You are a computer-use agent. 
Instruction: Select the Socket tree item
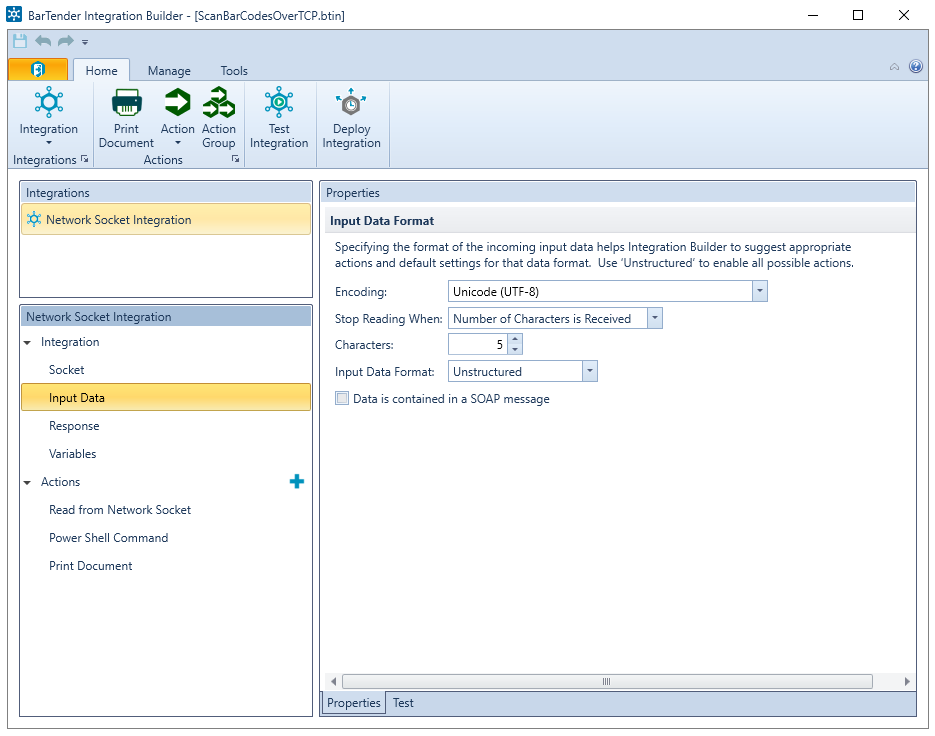pos(166,370)
